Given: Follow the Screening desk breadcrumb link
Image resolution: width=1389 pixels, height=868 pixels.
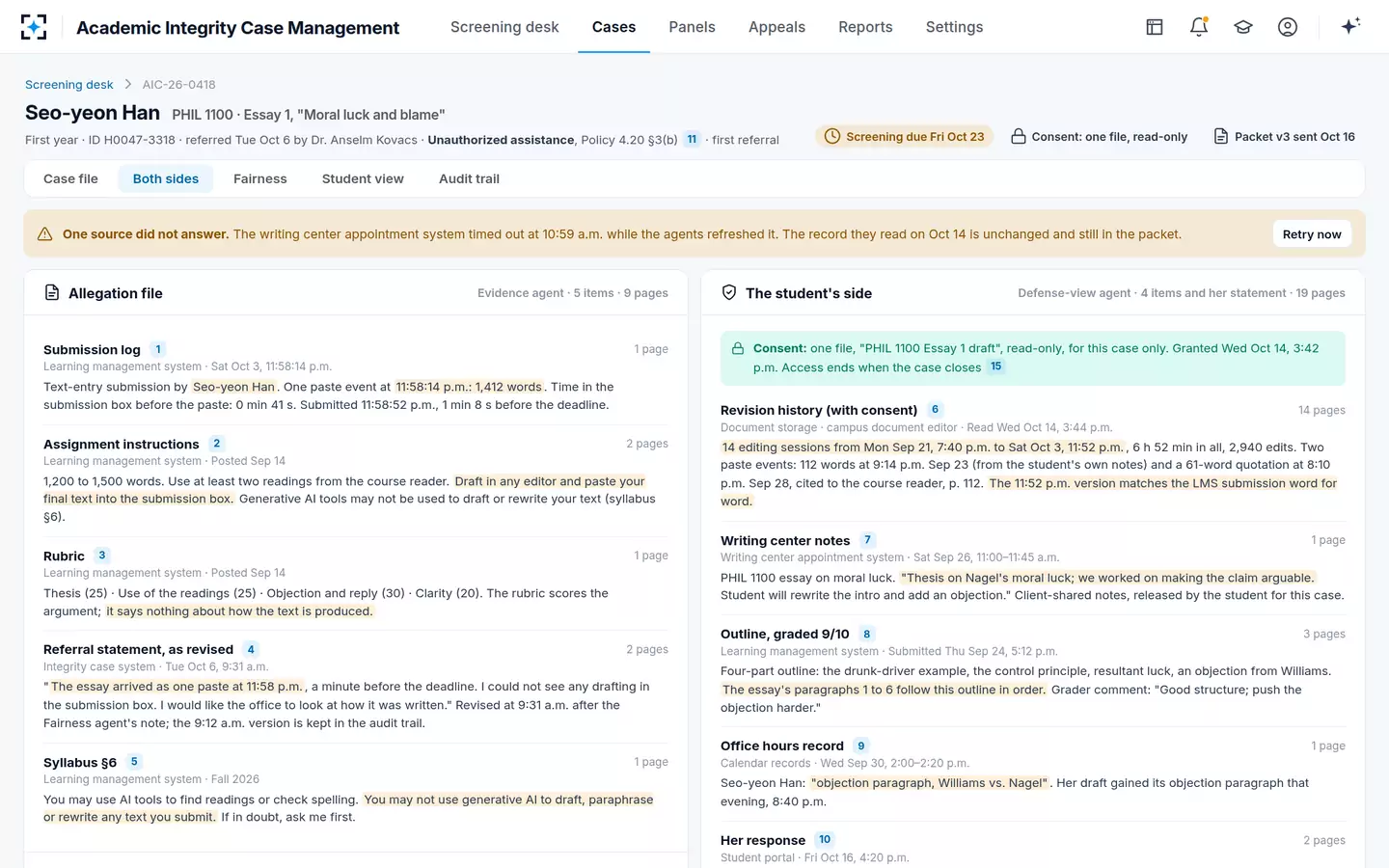Looking at the screenshot, I should pyautogui.click(x=69, y=85).
